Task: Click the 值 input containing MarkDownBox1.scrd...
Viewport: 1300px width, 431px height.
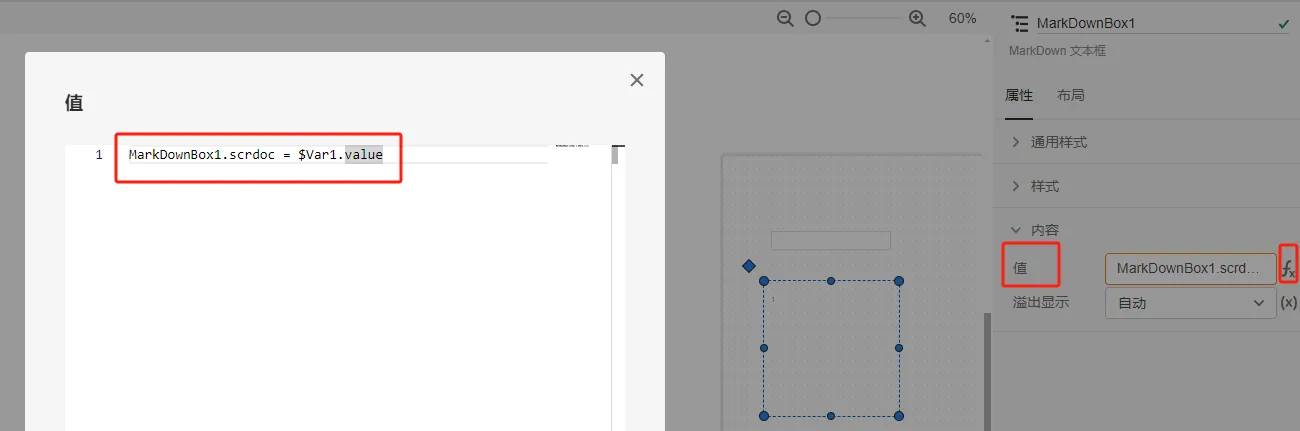Action: [x=1190, y=268]
